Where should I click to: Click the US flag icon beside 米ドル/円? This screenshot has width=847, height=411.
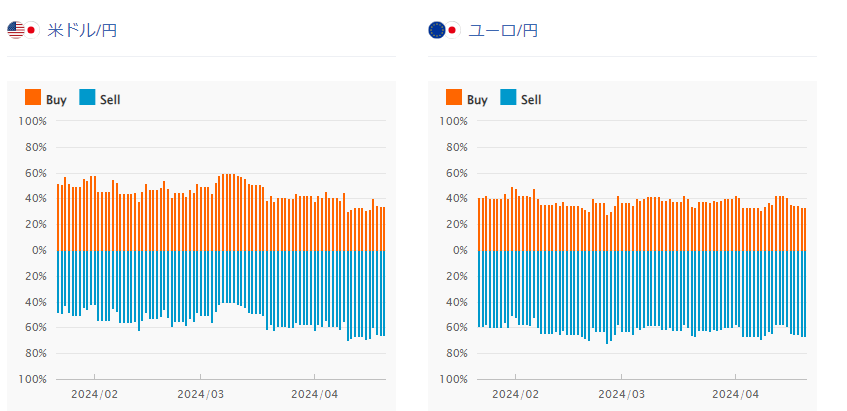[15, 30]
